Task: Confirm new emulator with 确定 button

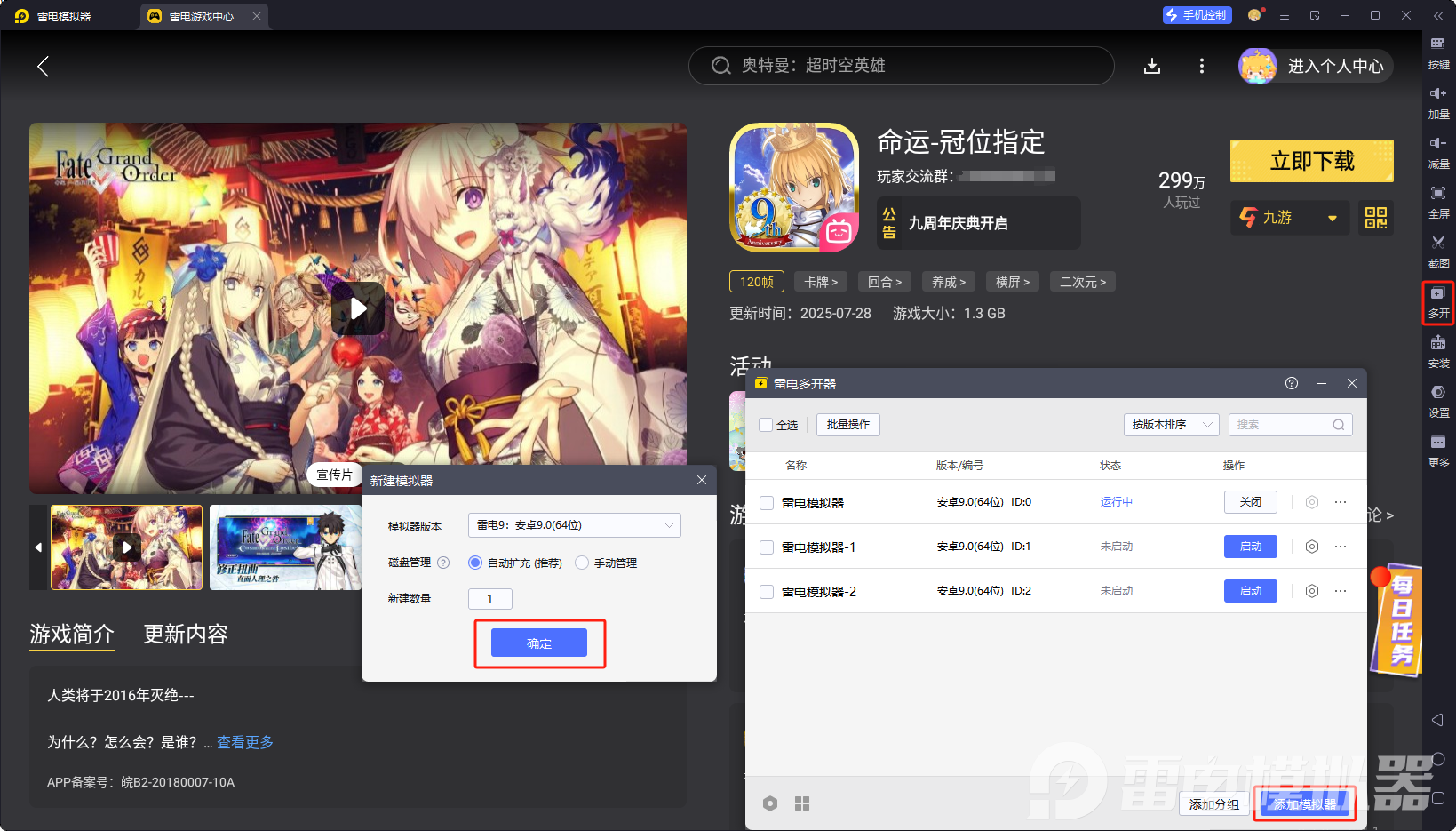Action: [x=537, y=643]
